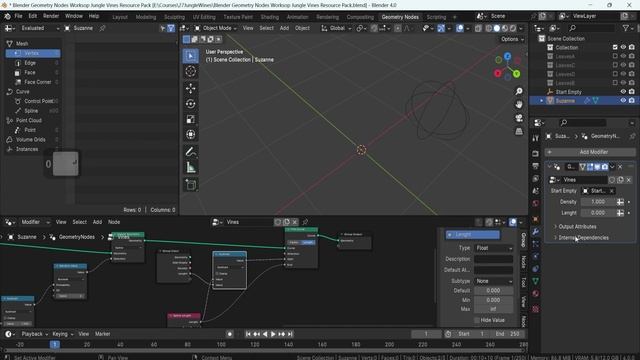
Task: Expand the Output Attributes panel
Action: point(577,227)
